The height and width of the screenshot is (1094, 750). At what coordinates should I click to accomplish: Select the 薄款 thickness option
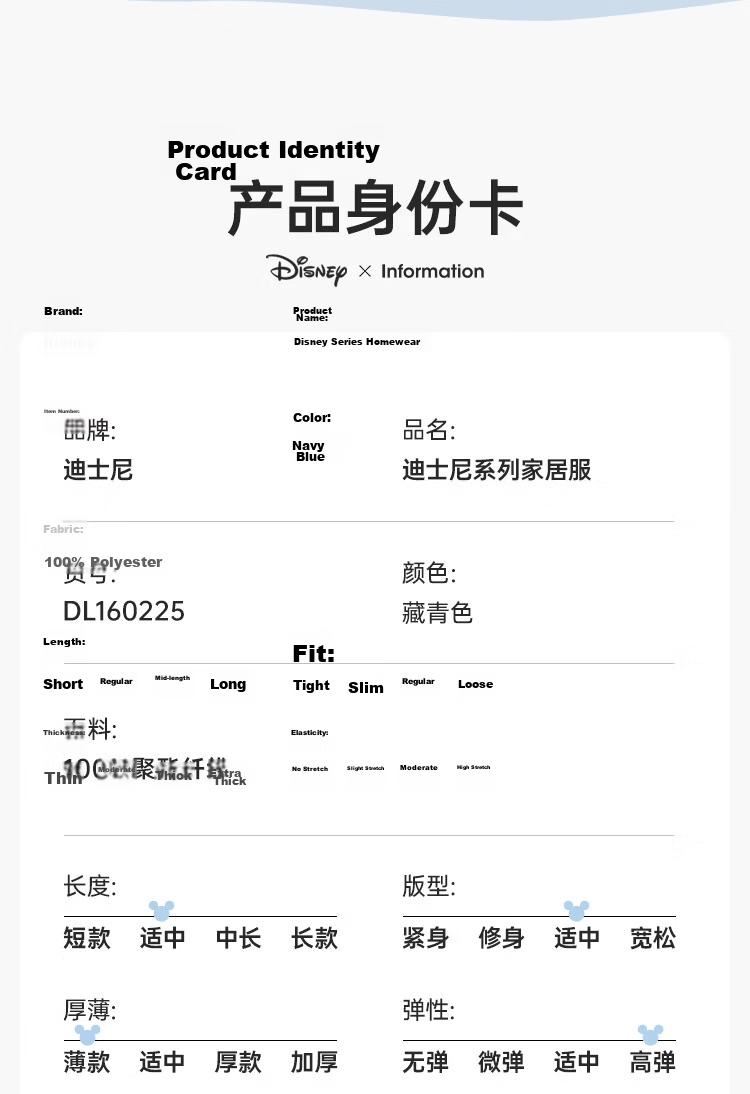(x=87, y=1062)
